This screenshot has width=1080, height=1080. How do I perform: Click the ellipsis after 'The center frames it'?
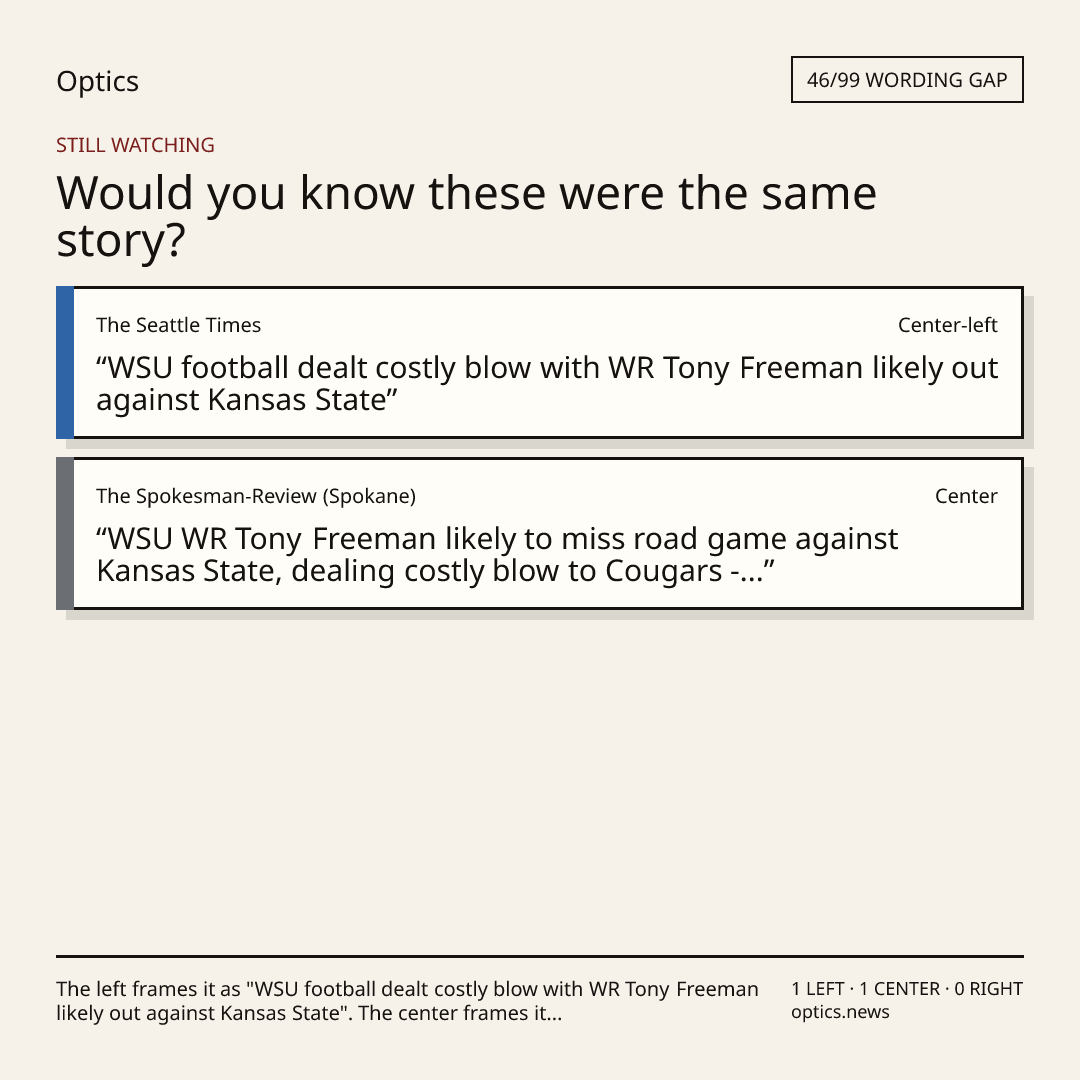(x=554, y=1018)
